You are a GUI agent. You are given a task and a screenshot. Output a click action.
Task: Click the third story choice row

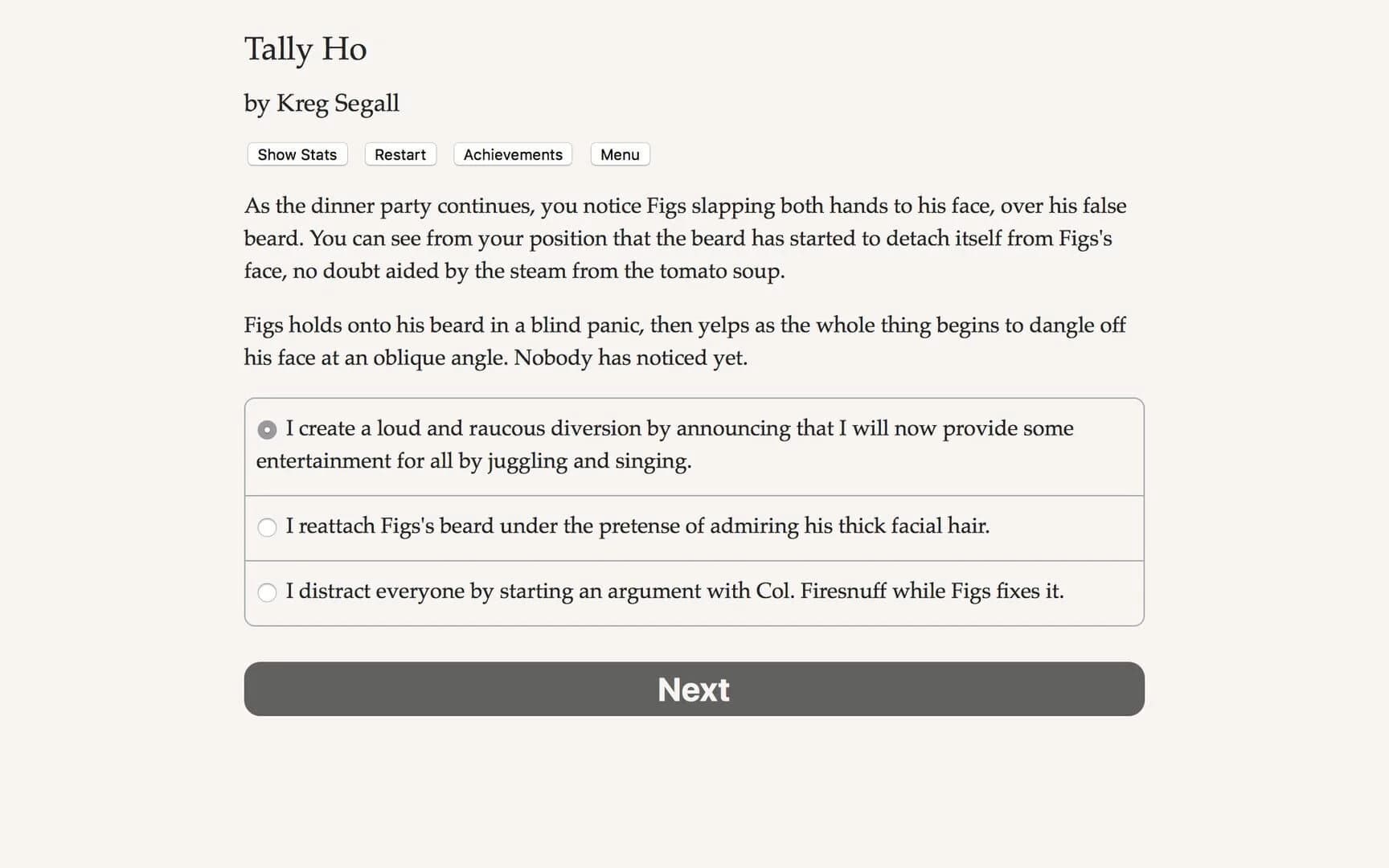tap(675, 592)
